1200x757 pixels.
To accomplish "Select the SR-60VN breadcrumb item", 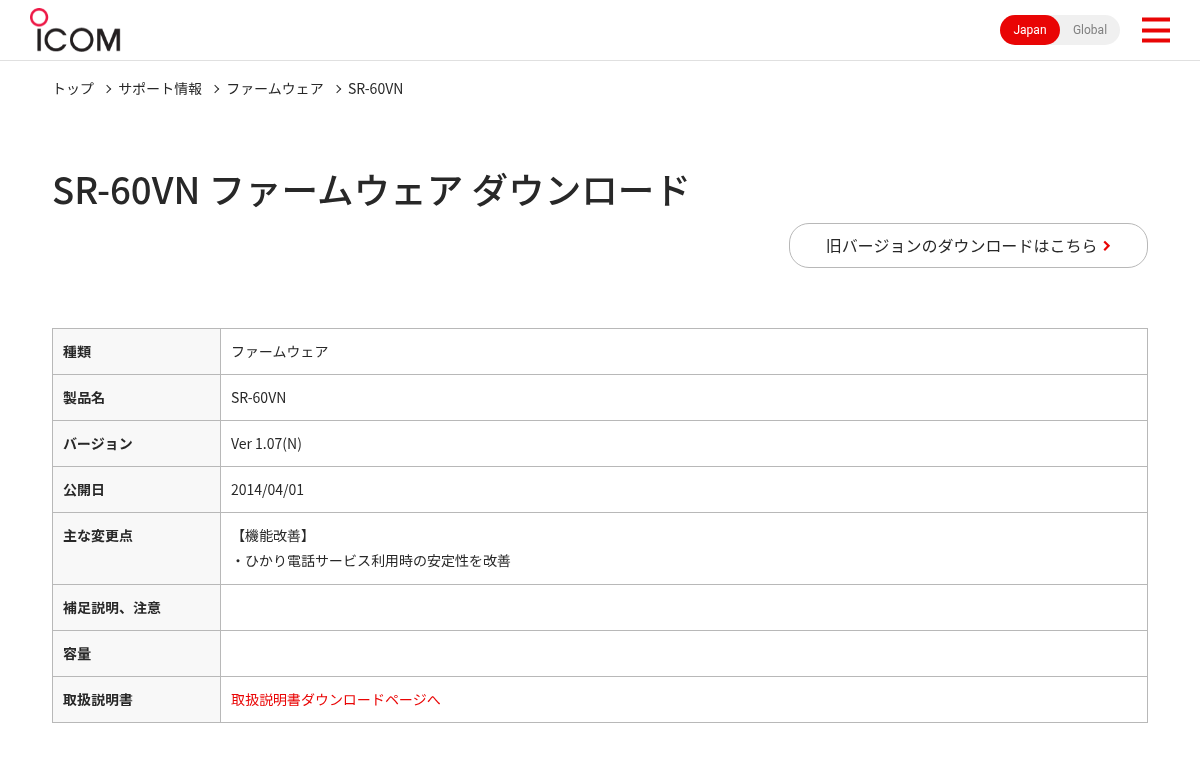I will pyautogui.click(x=375, y=89).
